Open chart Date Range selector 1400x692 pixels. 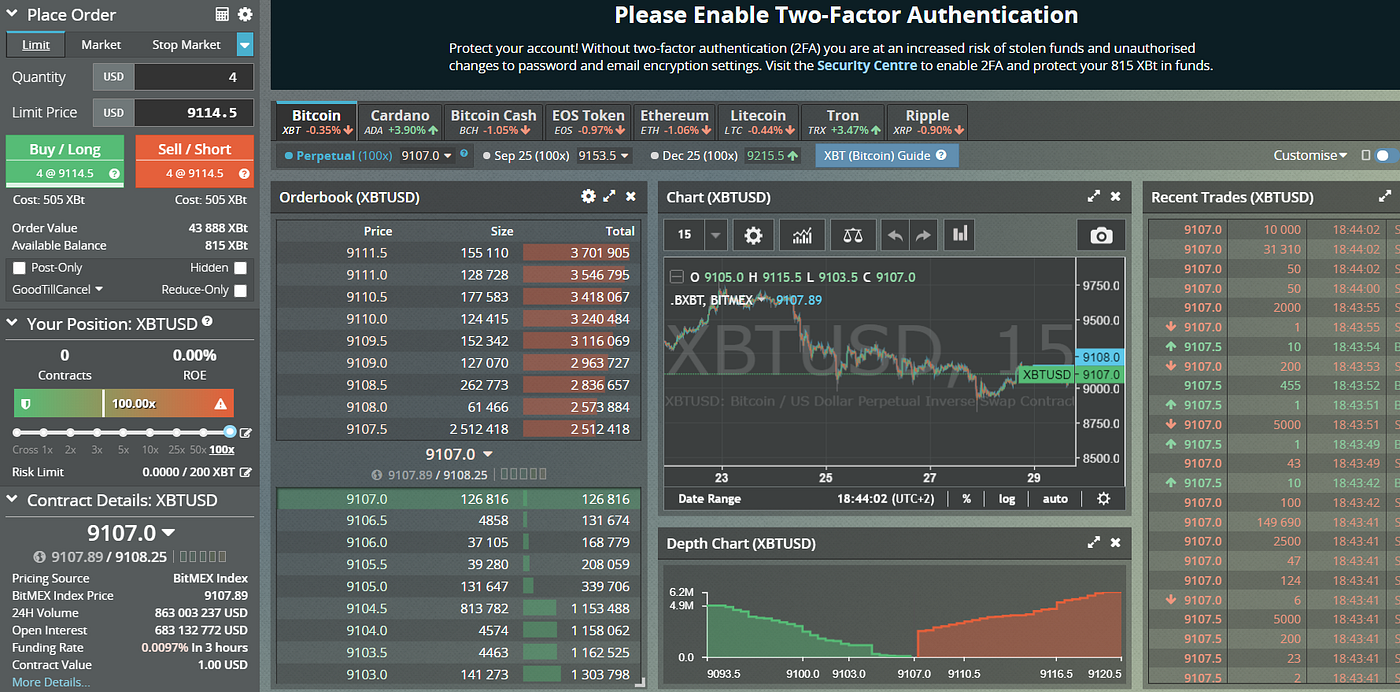(x=710, y=498)
